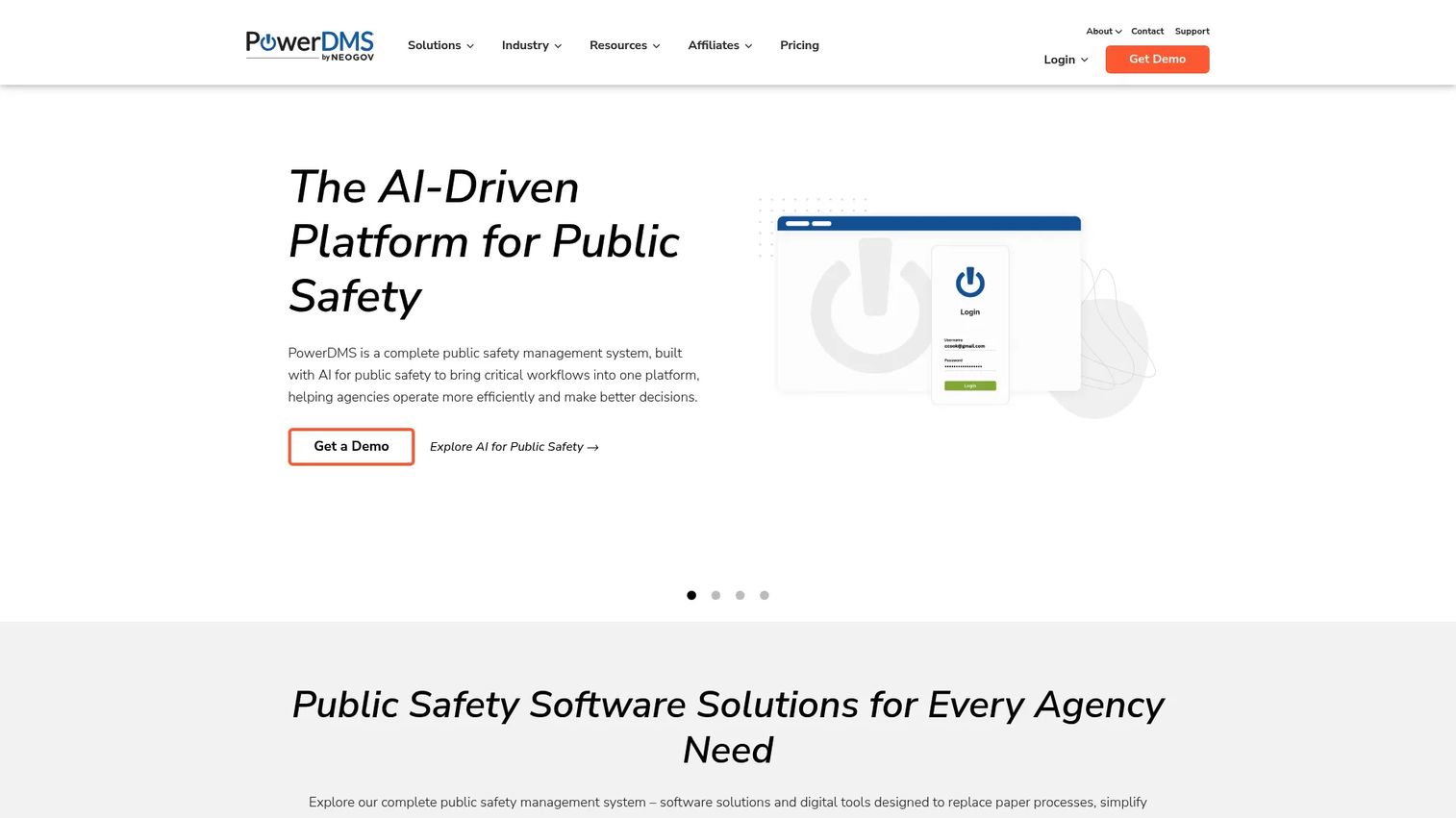Viewport: 1456px width, 818px height.
Task: Click Public Safety Software Solutions heading
Action: [x=728, y=727]
